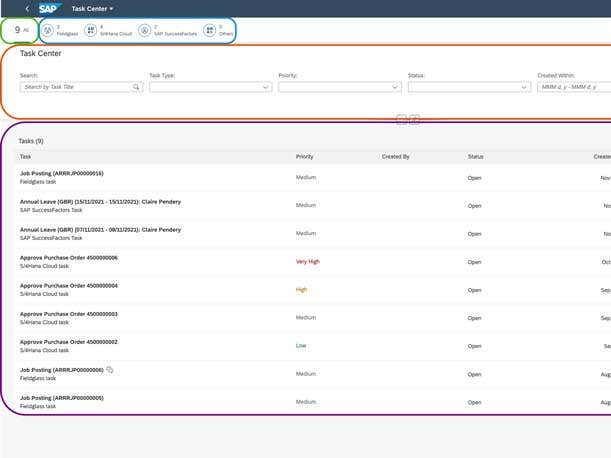Pin the filter header panel

click(415, 119)
